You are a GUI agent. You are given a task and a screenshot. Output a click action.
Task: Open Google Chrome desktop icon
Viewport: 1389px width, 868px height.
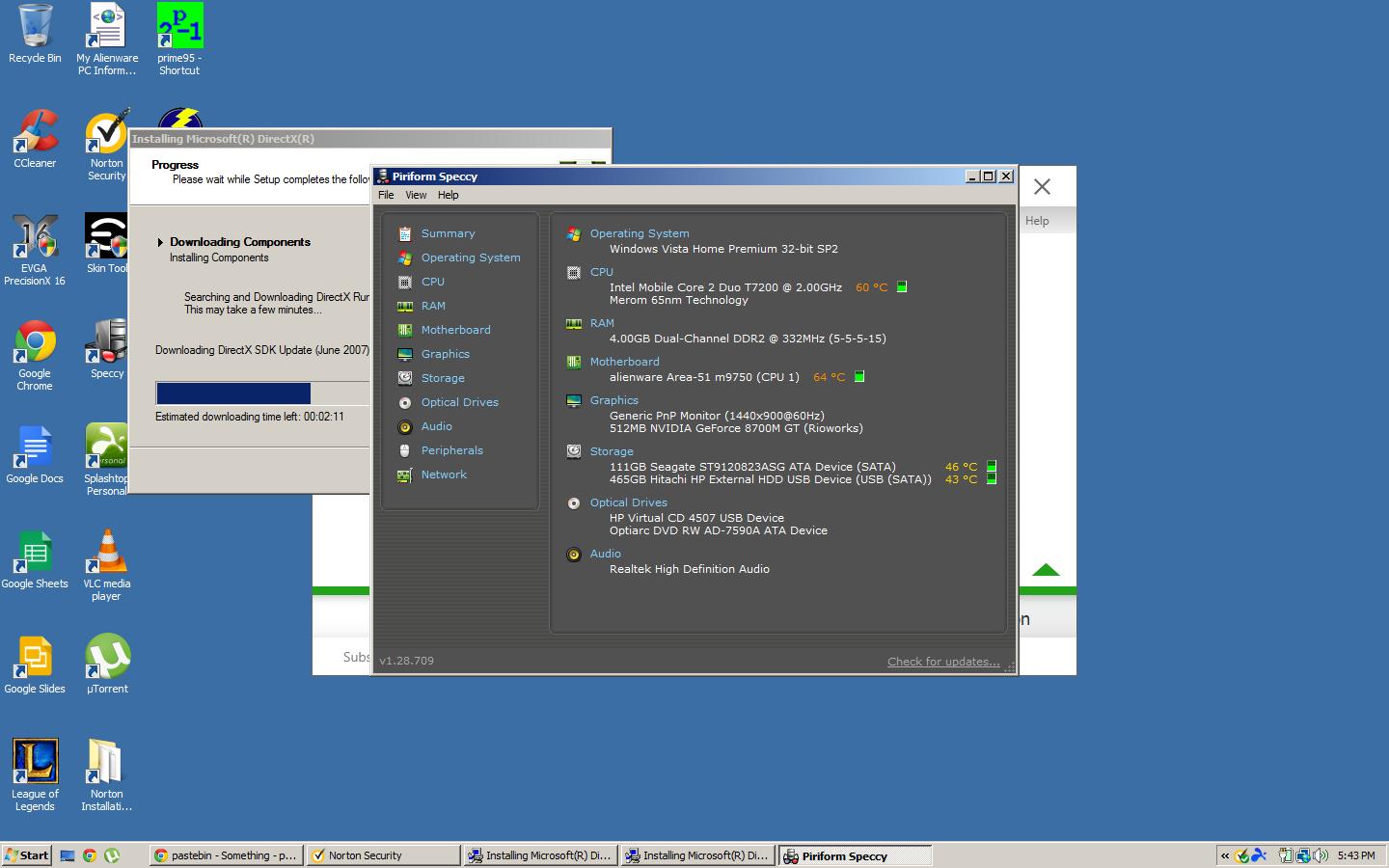click(35, 355)
